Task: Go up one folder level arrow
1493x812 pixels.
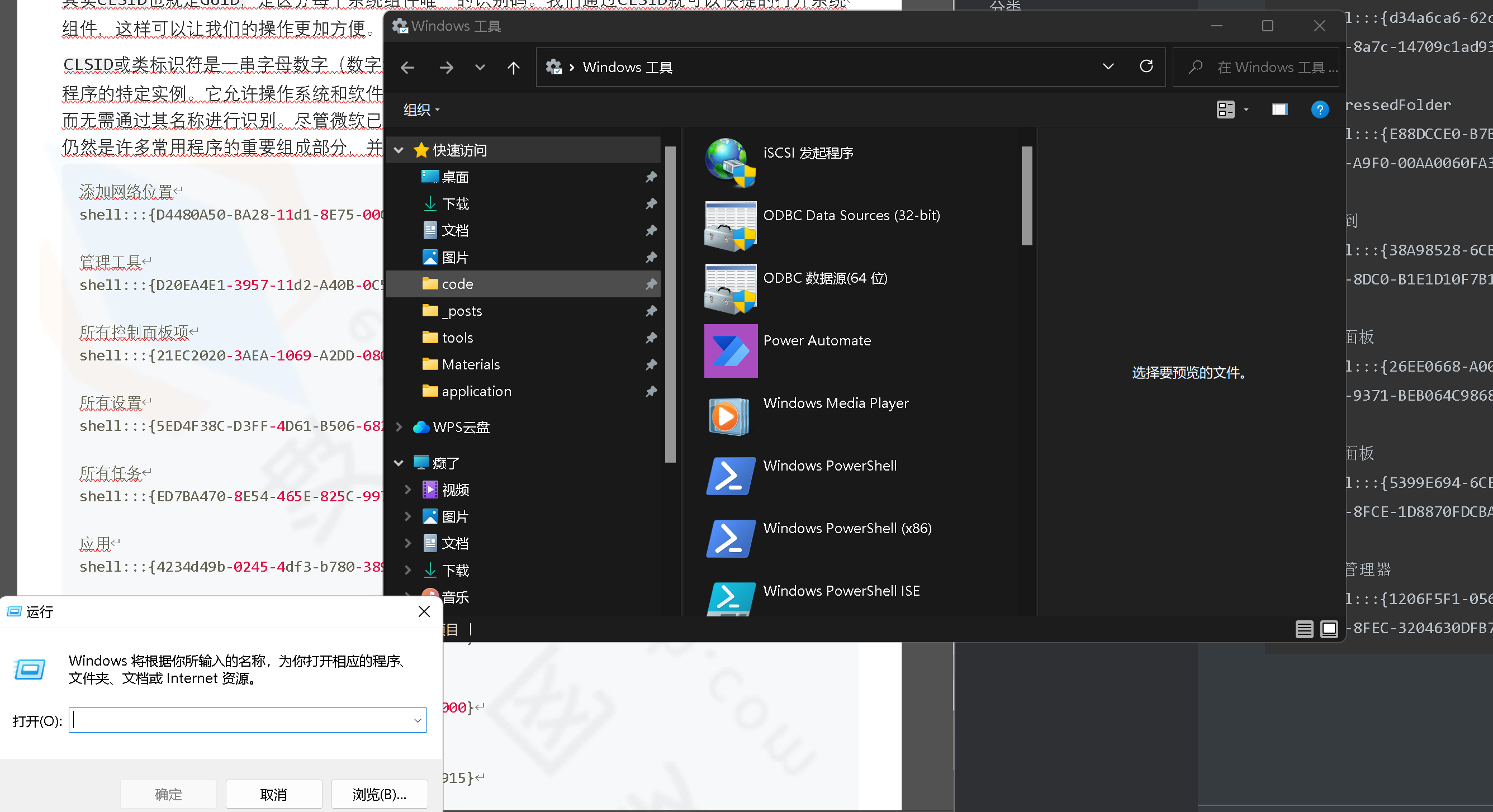Action: (x=513, y=68)
